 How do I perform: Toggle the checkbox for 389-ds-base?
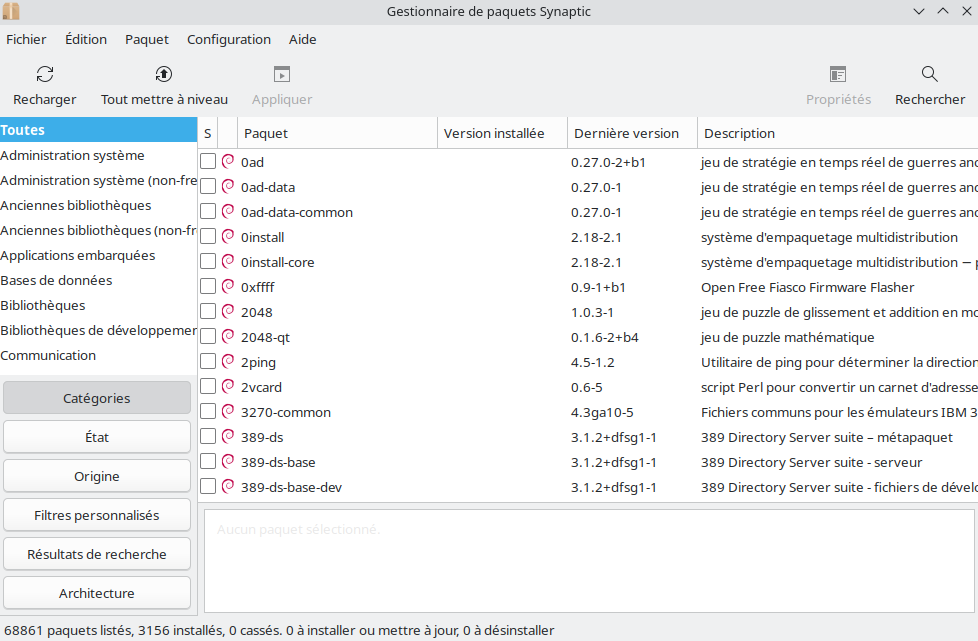pyautogui.click(x=208, y=462)
